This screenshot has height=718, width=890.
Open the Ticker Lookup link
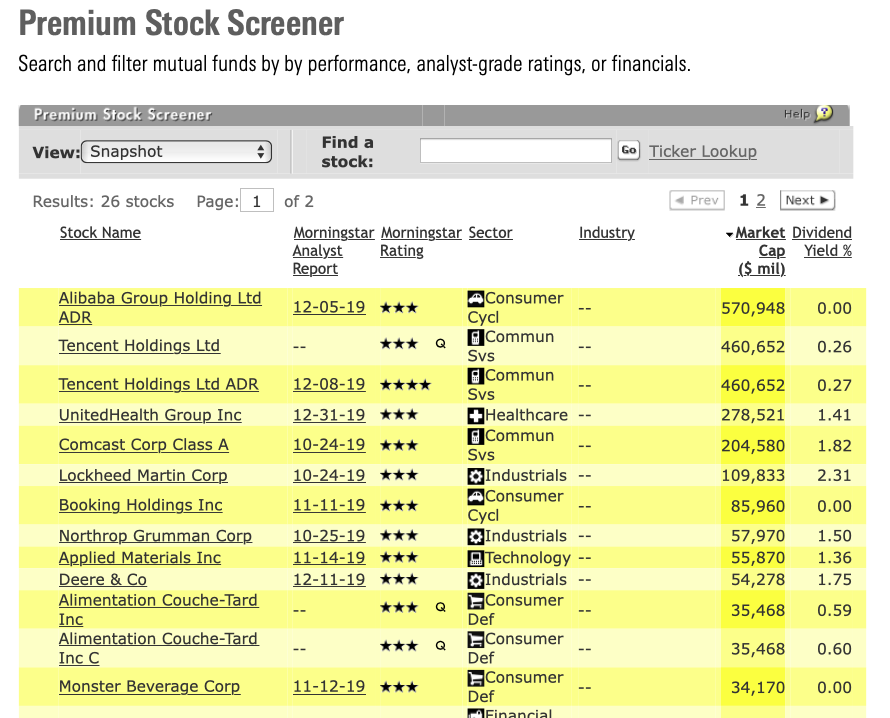pyautogui.click(x=703, y=152)
